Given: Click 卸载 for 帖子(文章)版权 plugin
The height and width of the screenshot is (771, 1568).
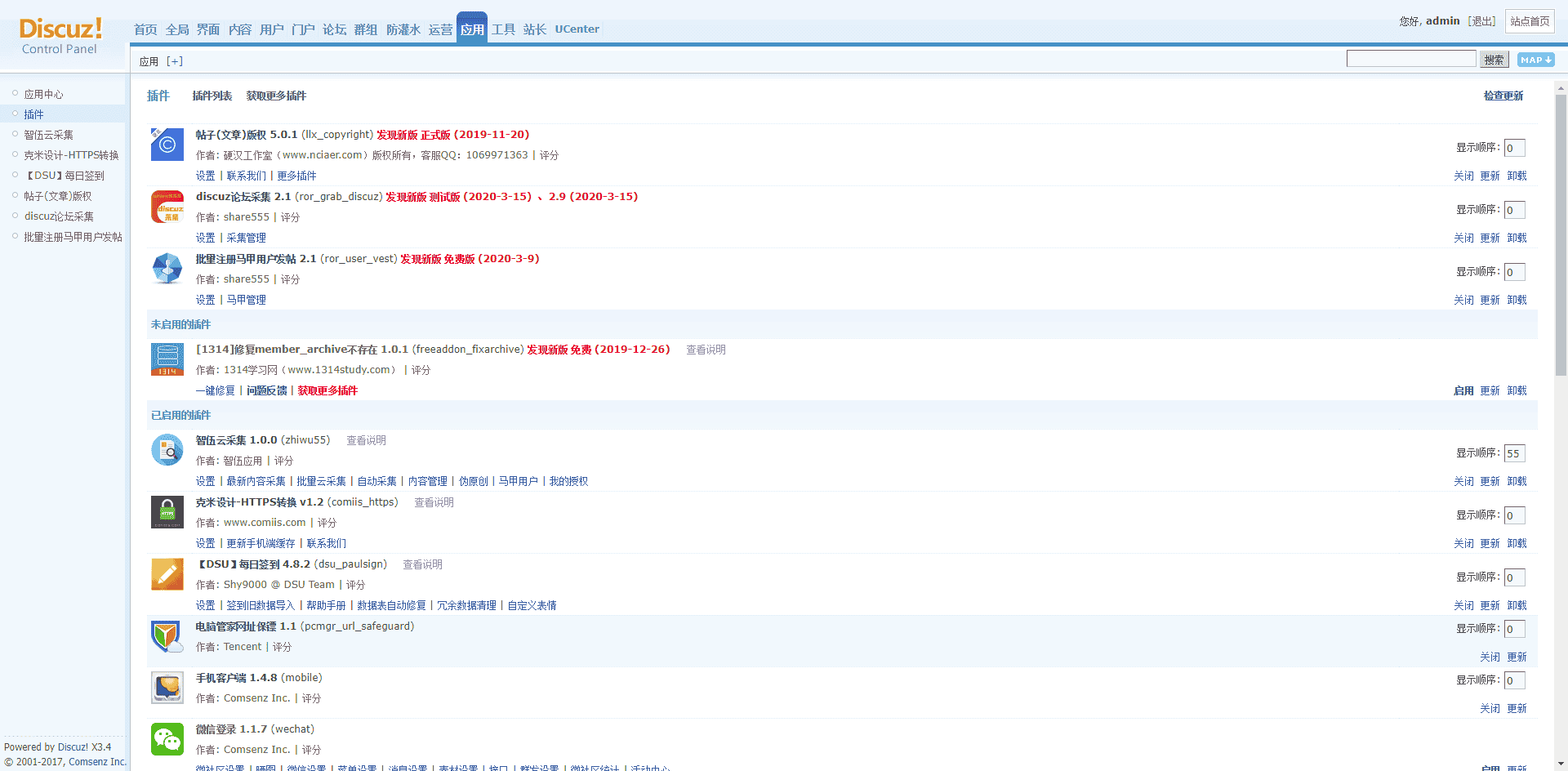Looking at the screenshot, I should [x=1517, y=176].
